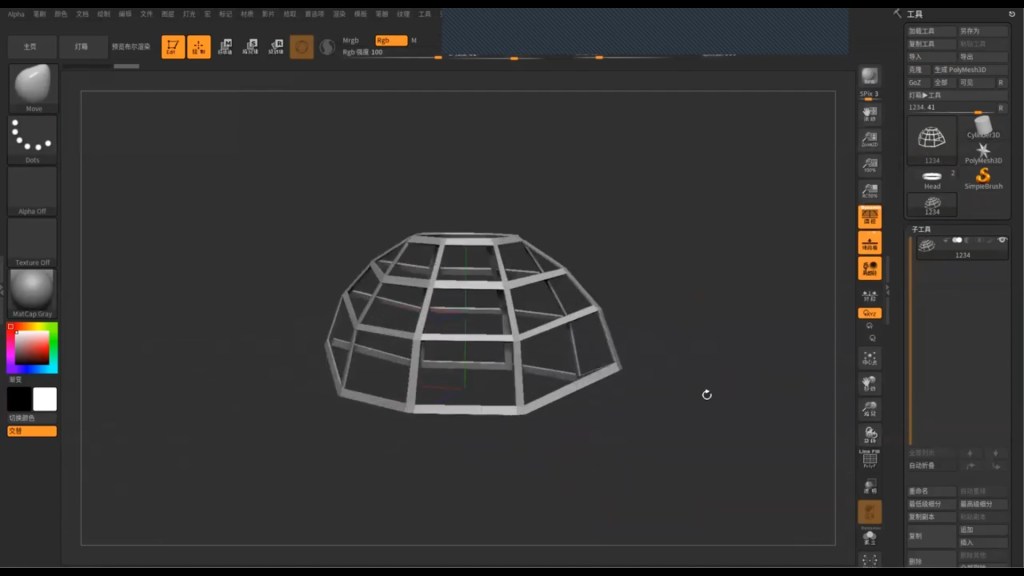This screenshot has height=576, width=1024.
Task: Open the Alpha Off selector
Action: [x=32, y=189]
